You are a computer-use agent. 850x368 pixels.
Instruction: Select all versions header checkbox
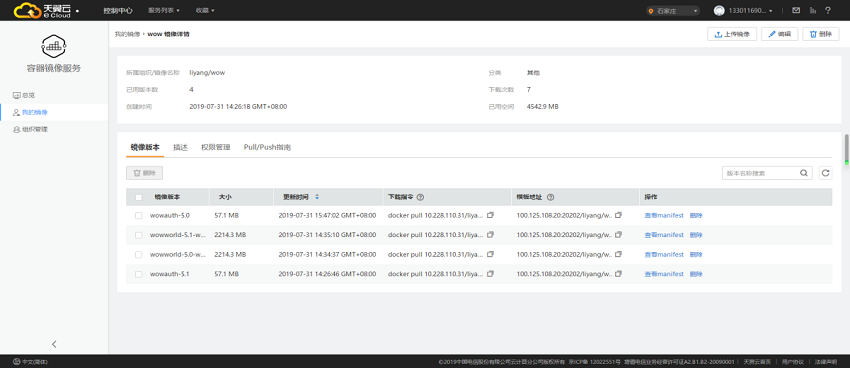click(x=139, y=197)
